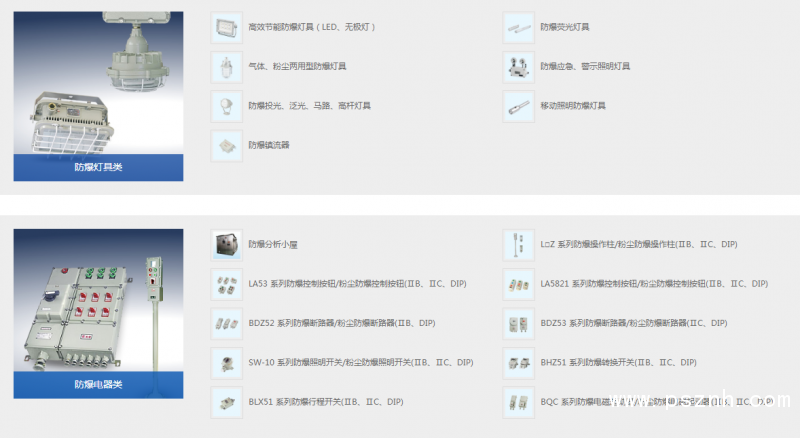800x438 pixels.
Task: Open the 防爆荧光灯具 fluorescent lamp icon
Action: pos(518,28)
